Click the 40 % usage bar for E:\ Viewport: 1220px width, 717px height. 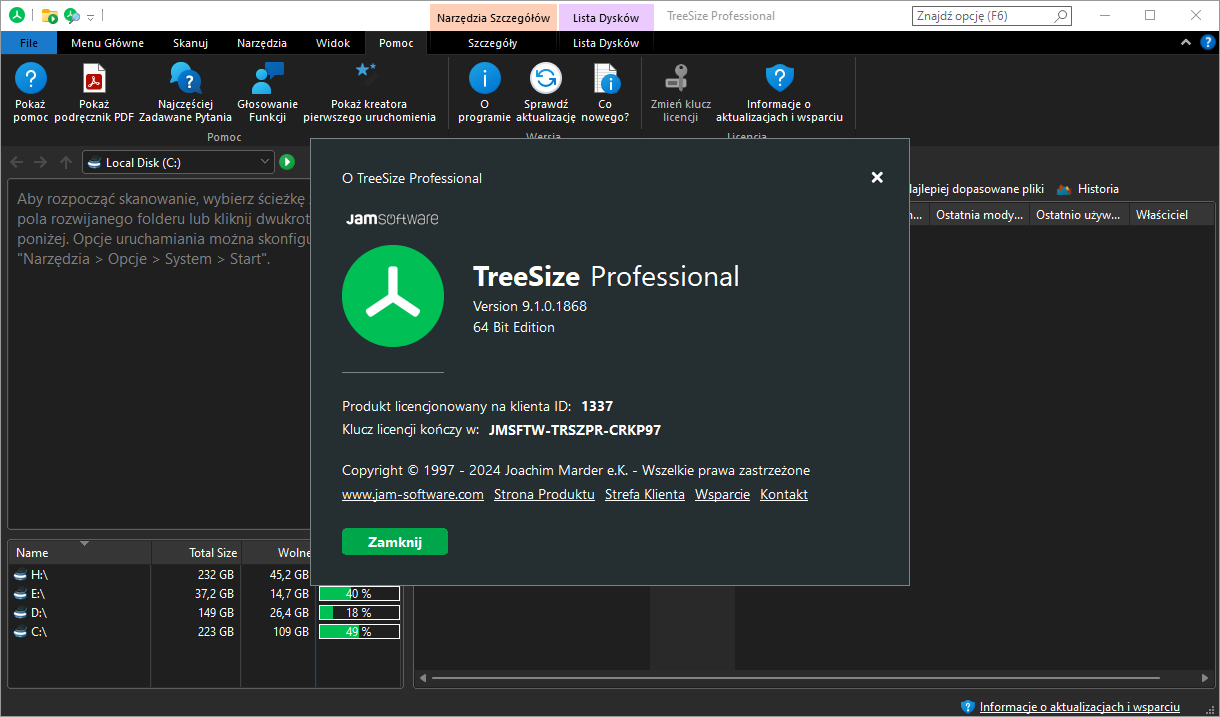(x=359, y=594)
